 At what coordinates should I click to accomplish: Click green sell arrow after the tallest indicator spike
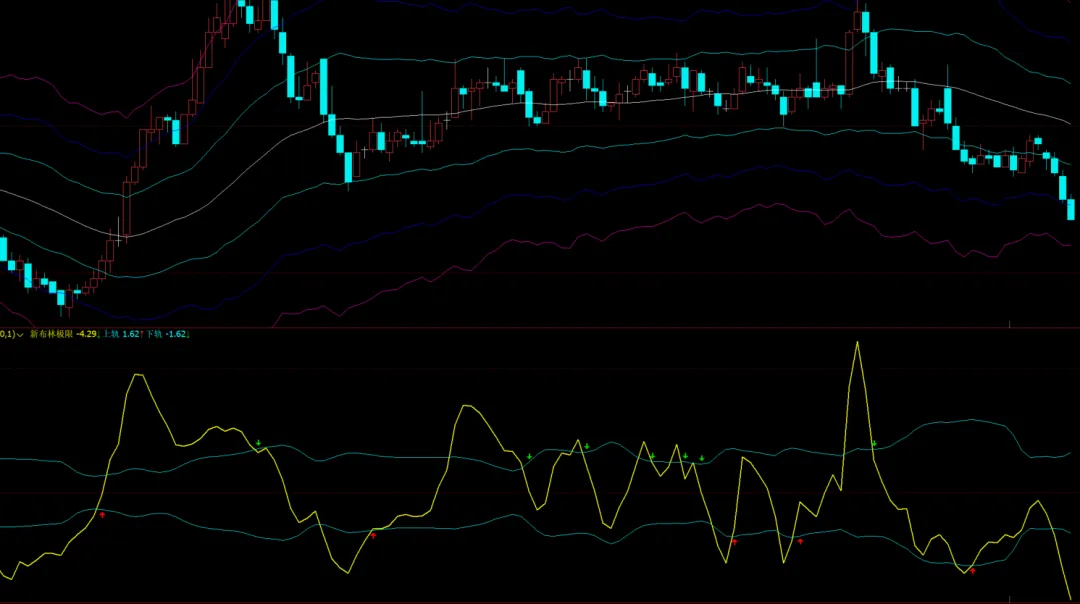[873, 444]
